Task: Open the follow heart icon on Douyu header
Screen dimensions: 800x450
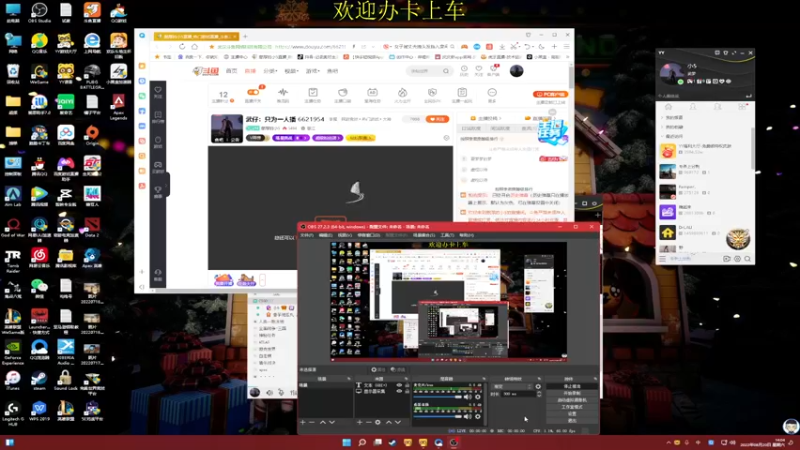Action: [479, 70]
